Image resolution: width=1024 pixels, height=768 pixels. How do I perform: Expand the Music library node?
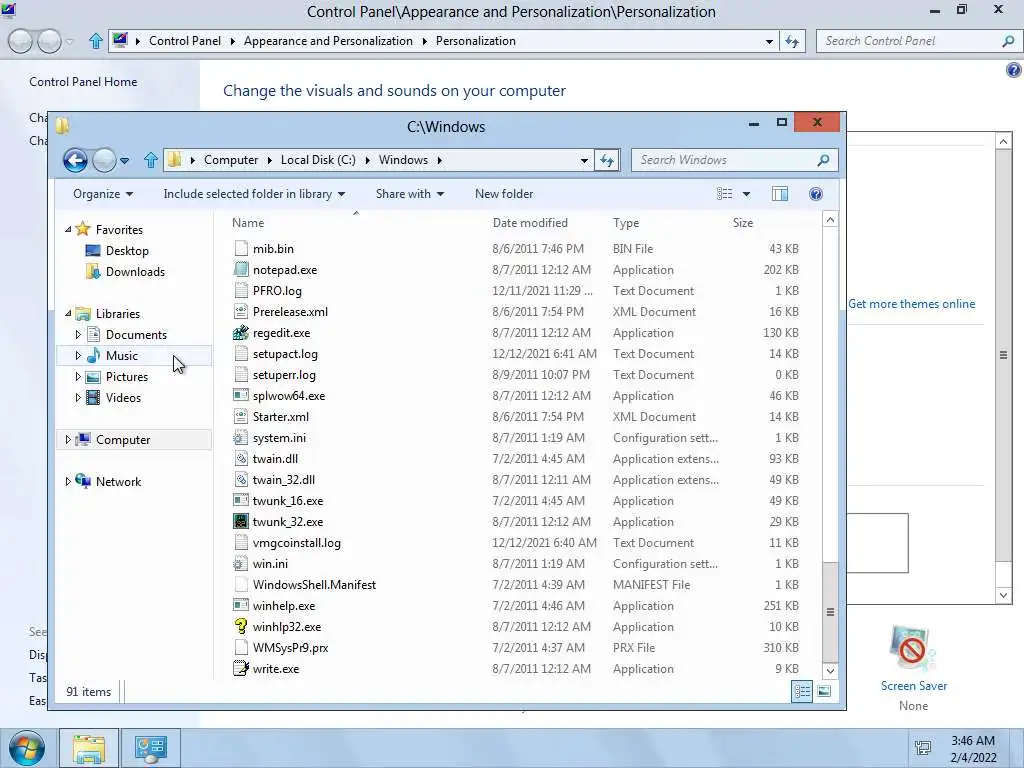pyautogui.click(x=78, y=355)
